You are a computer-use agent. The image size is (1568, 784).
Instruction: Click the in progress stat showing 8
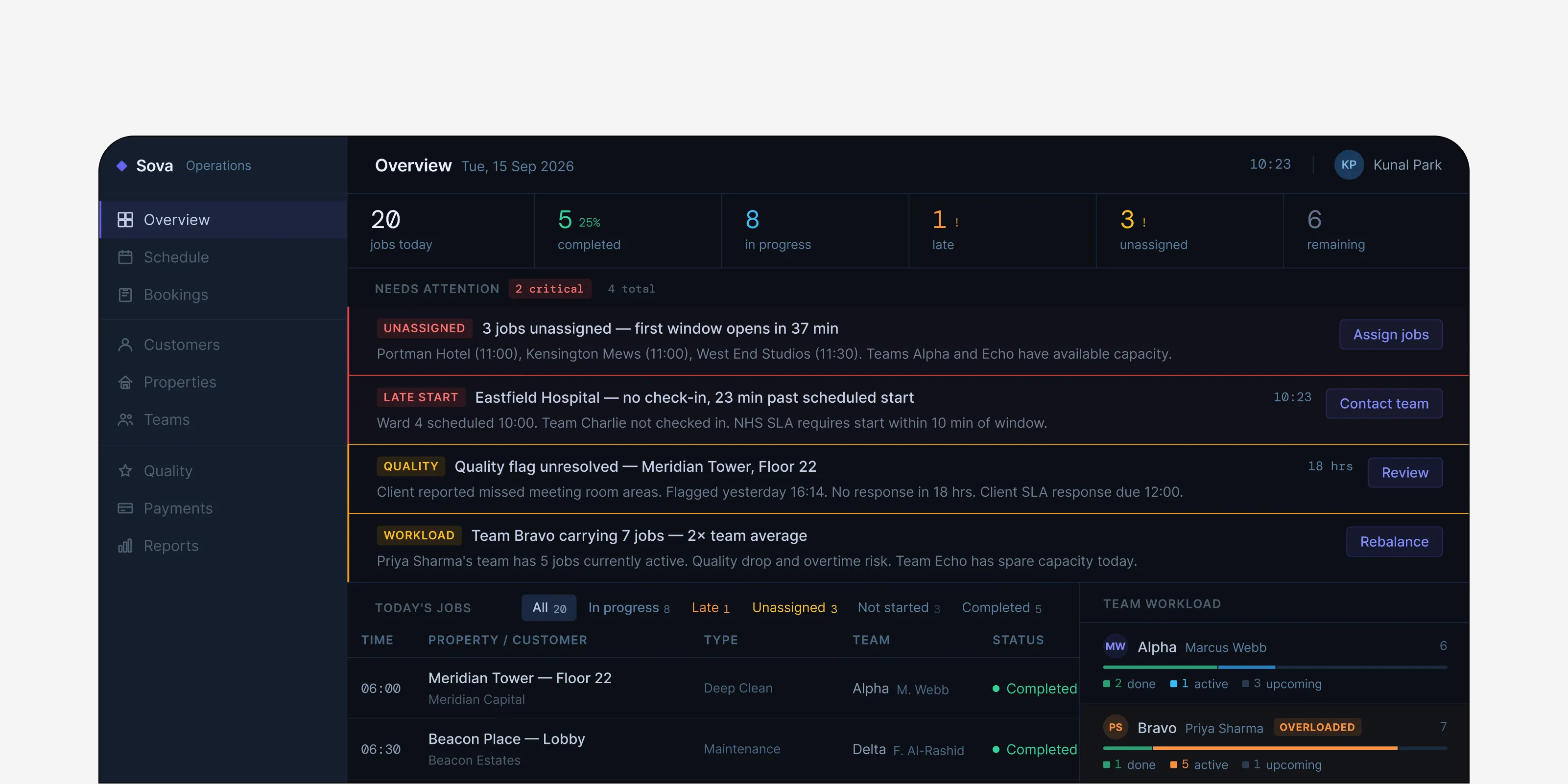click(814, 231)
